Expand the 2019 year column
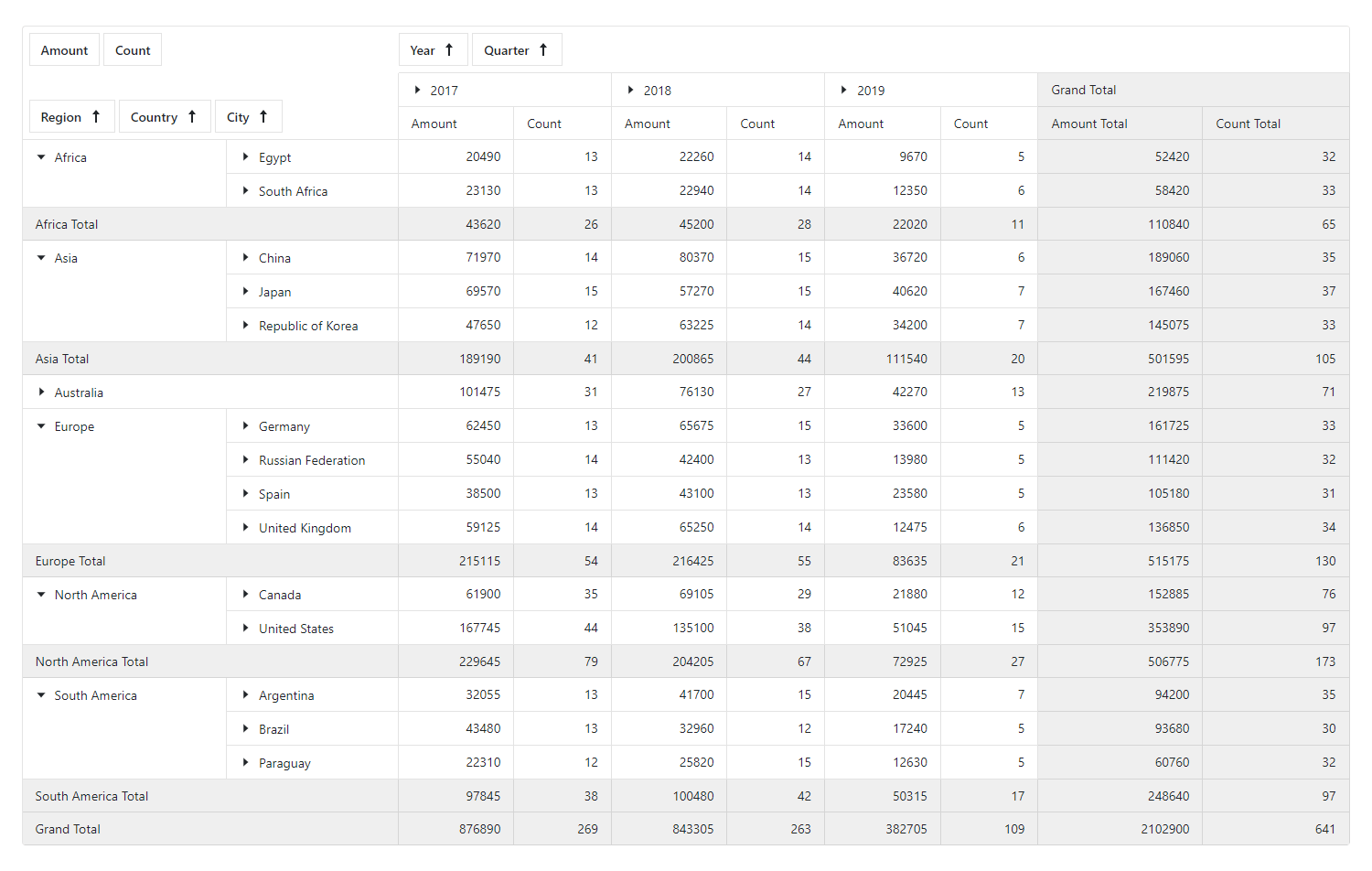Screen dimensions: 1372x871 click(844, 90)
